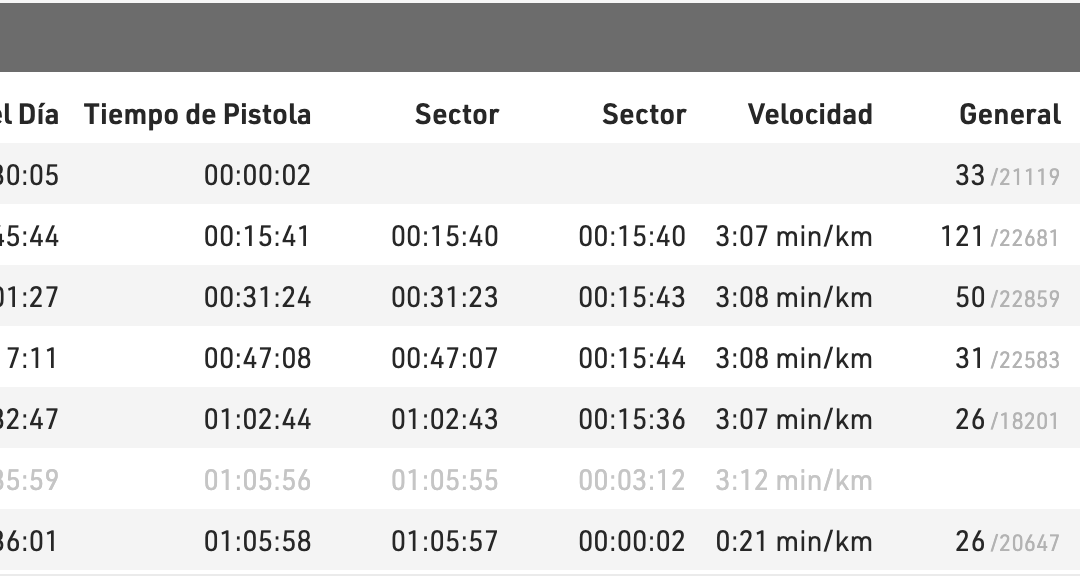Select the cumulative sector time 00:47:07
The width and height of the screenshot is (1080, 580).
[x=444, y=359]
